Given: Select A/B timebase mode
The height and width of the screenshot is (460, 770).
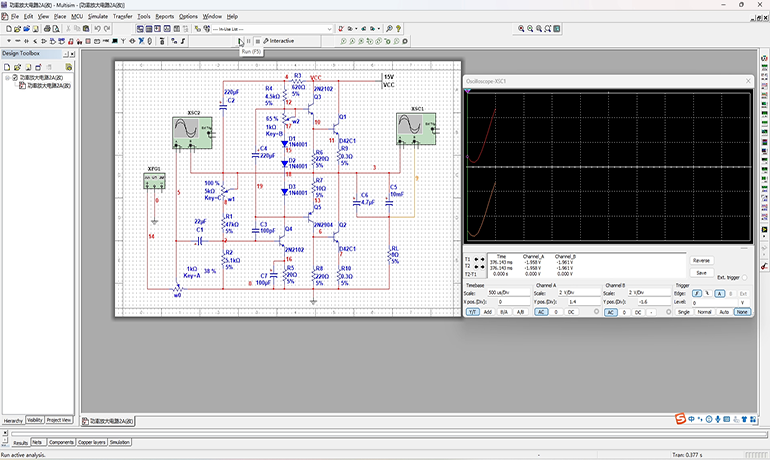Looking at the screenshot, I should tap(520, 312).
